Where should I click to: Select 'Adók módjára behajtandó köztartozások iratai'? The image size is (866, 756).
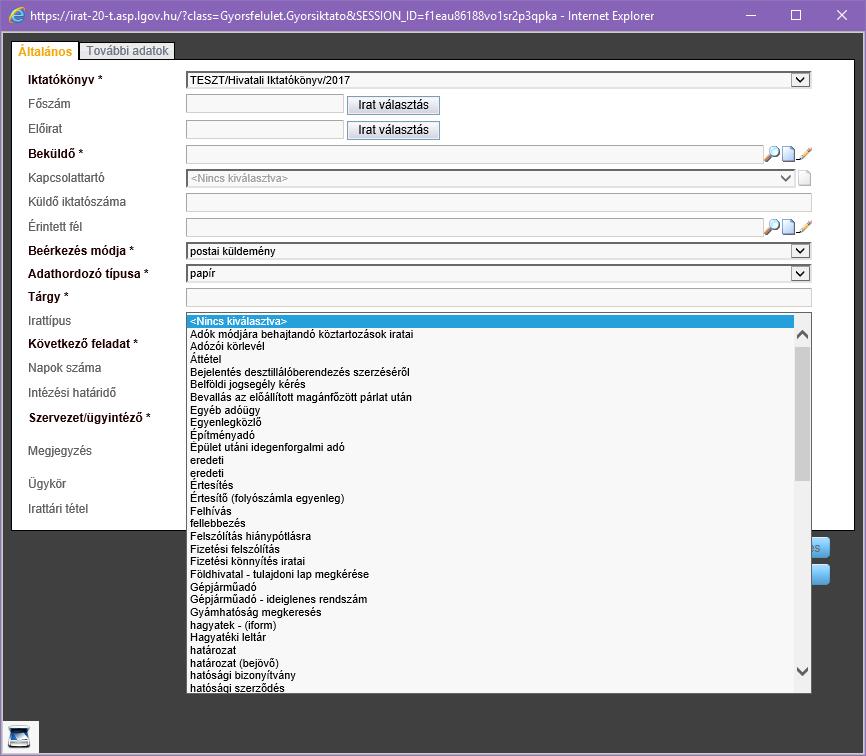[x=490, y=334]
